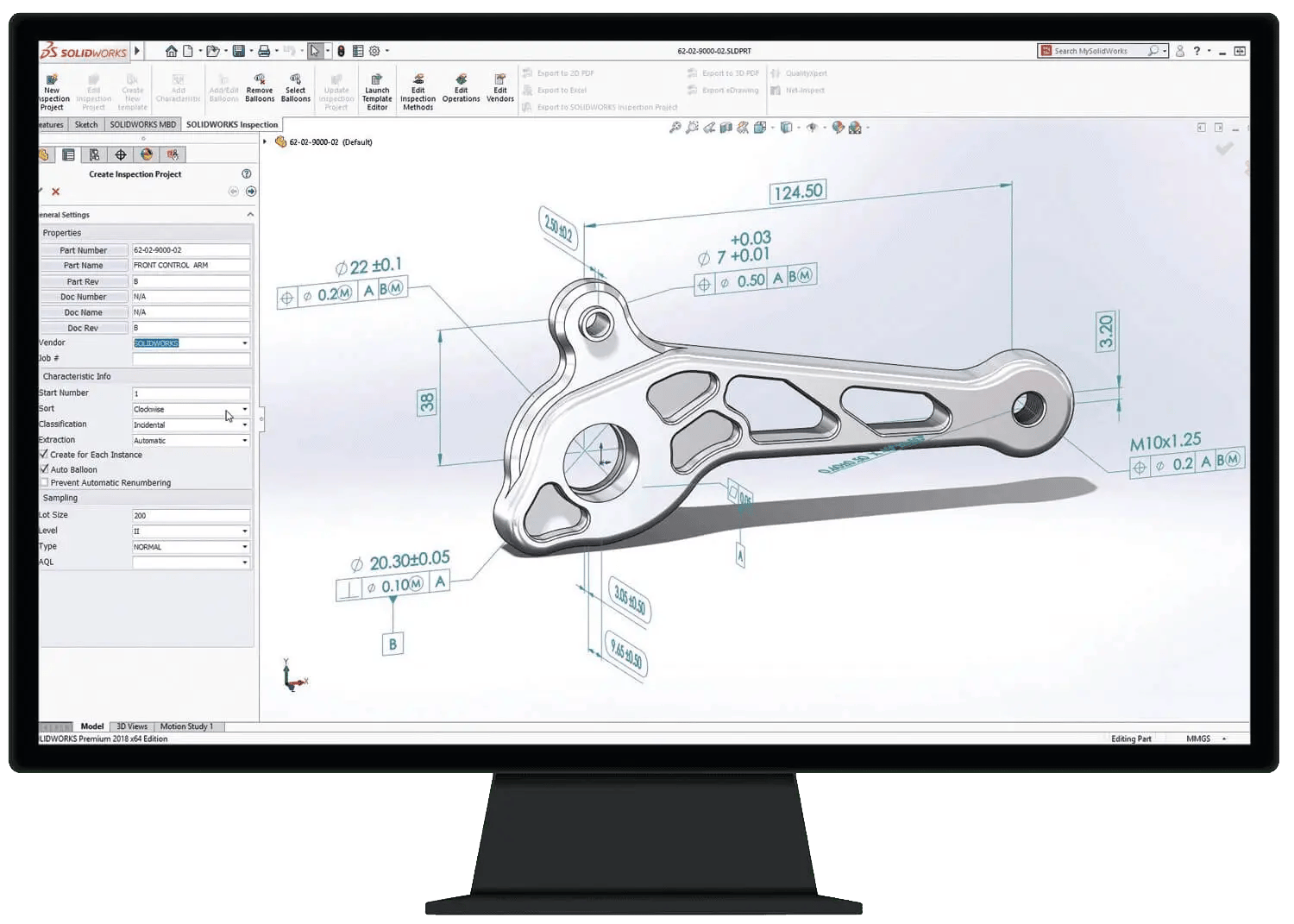Open a file using the Open folder icon
Image resolution: width=1294 pixels, height=924 pixels.
[x=212, y=51]
